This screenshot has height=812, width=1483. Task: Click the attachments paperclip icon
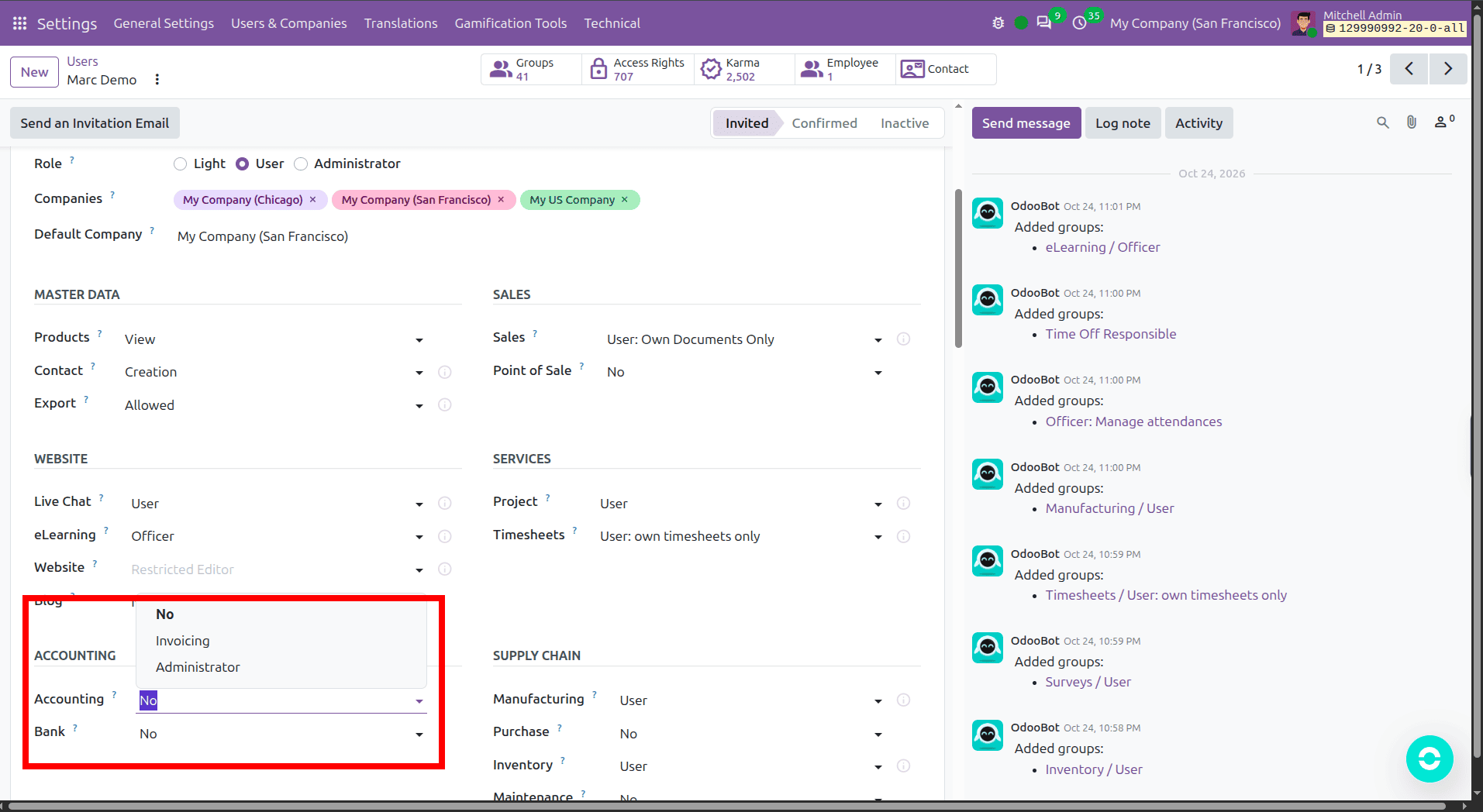click(x=1412, y=122)
